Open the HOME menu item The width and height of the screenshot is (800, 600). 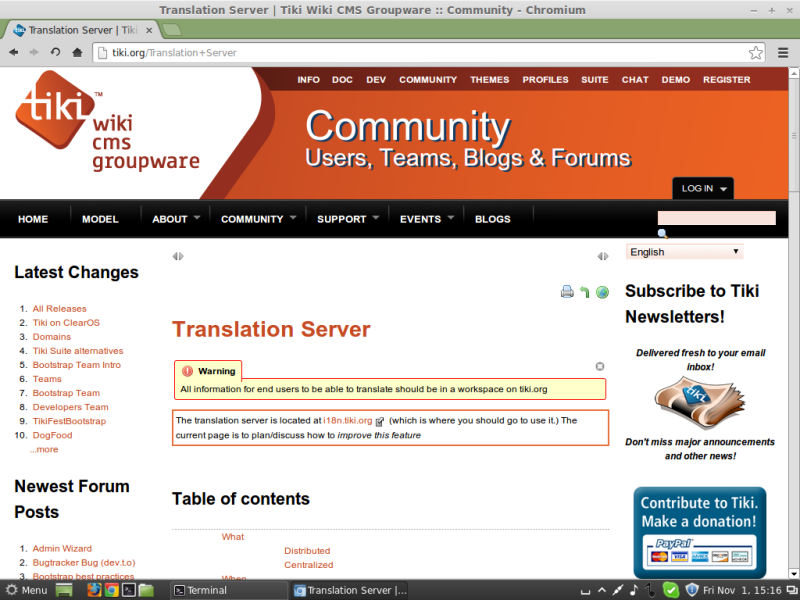[x=33, y=219]
